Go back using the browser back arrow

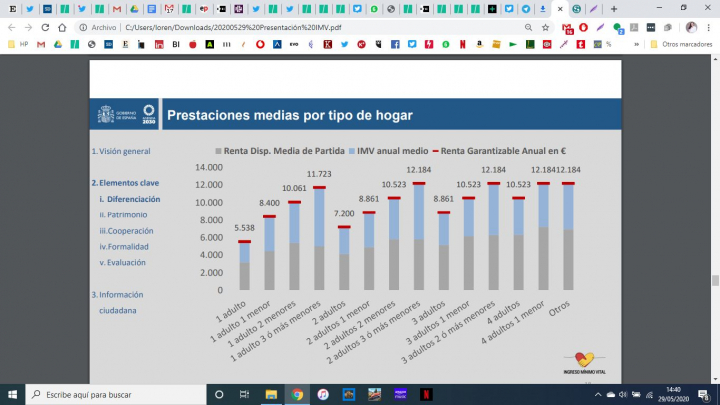(x=10, y=28)
